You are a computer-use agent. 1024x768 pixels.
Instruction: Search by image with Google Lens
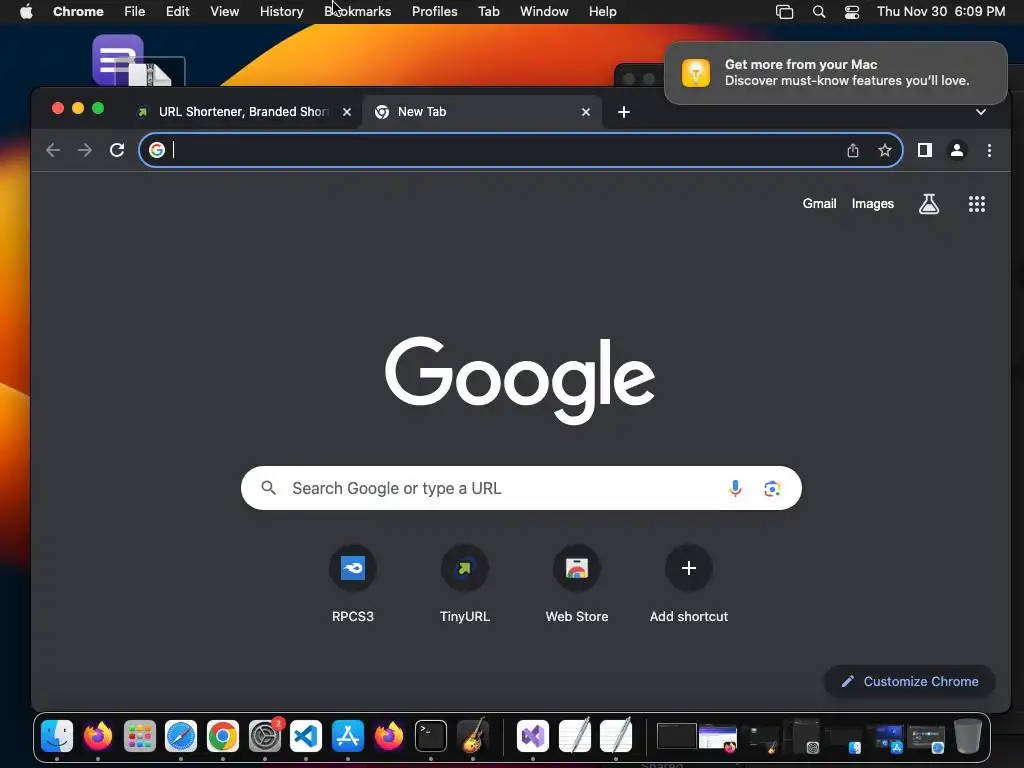(x=772, y=488)
